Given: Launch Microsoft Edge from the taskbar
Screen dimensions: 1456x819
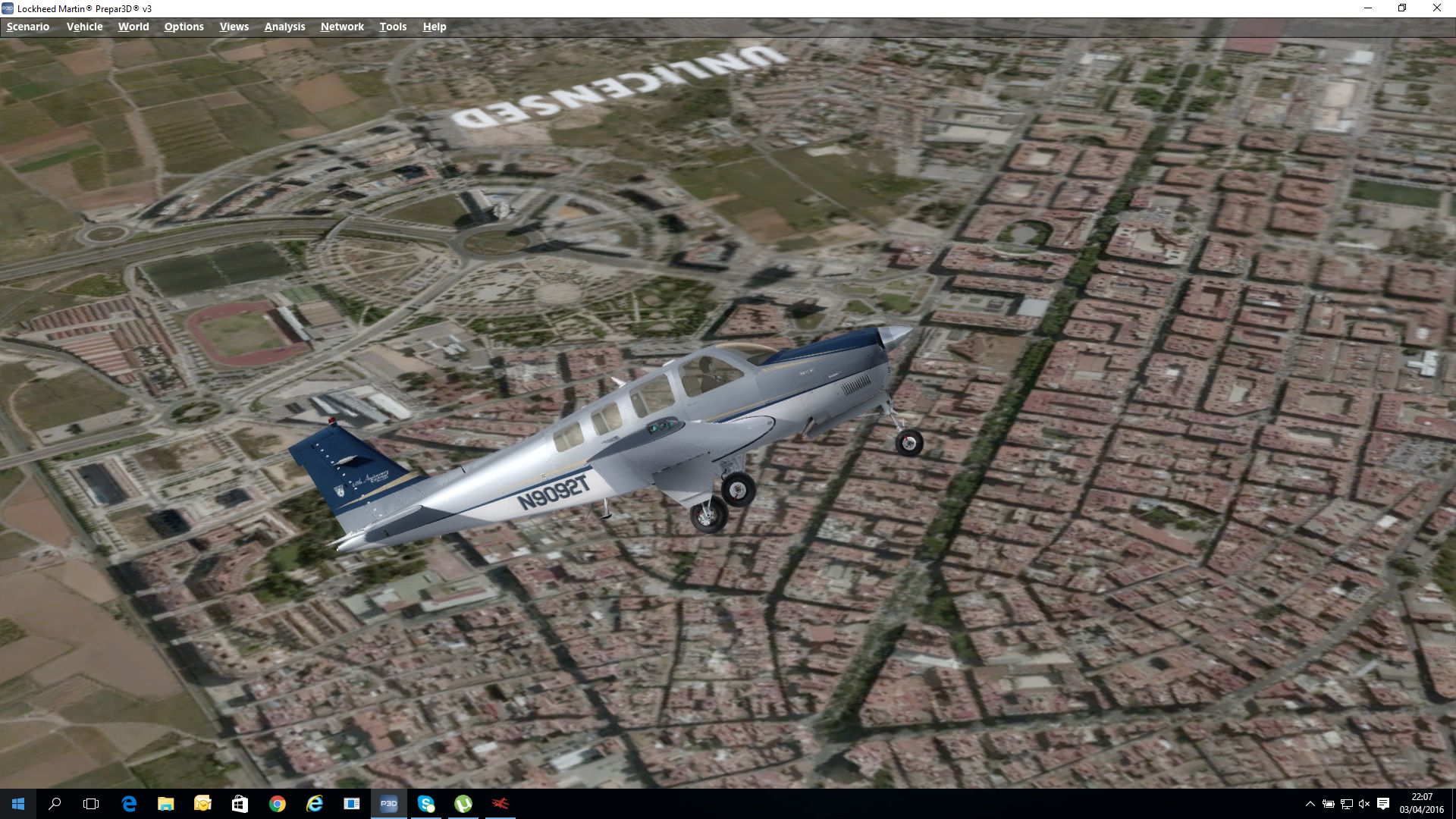Looking at the screenshot, I should tap(129, 804).
